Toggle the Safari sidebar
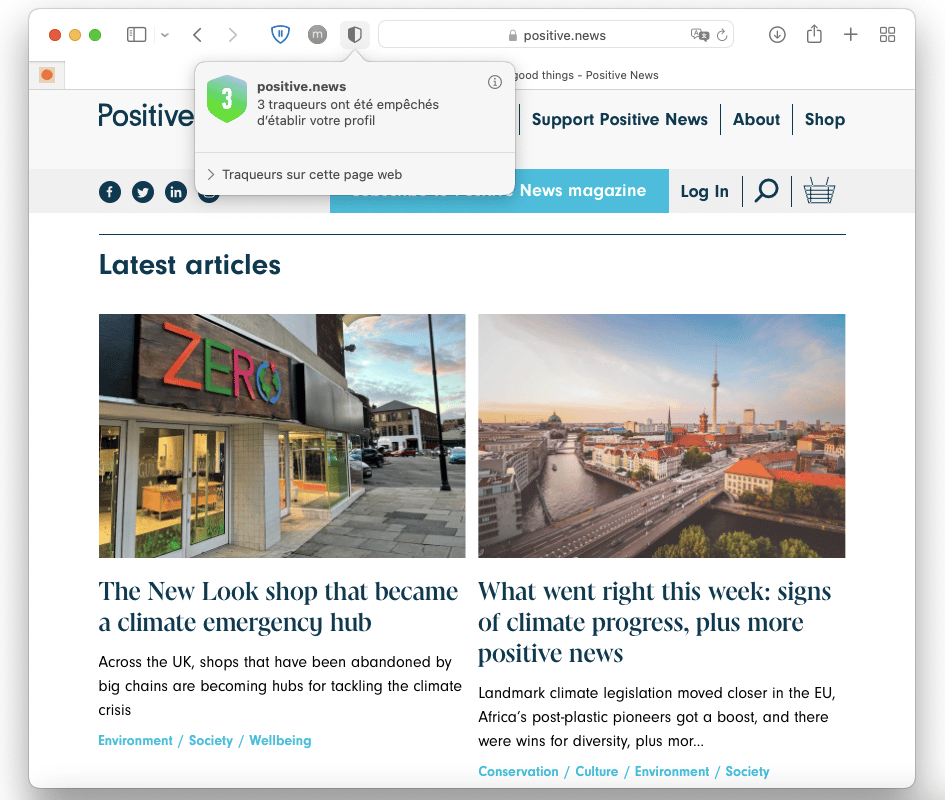 [137, 35]
